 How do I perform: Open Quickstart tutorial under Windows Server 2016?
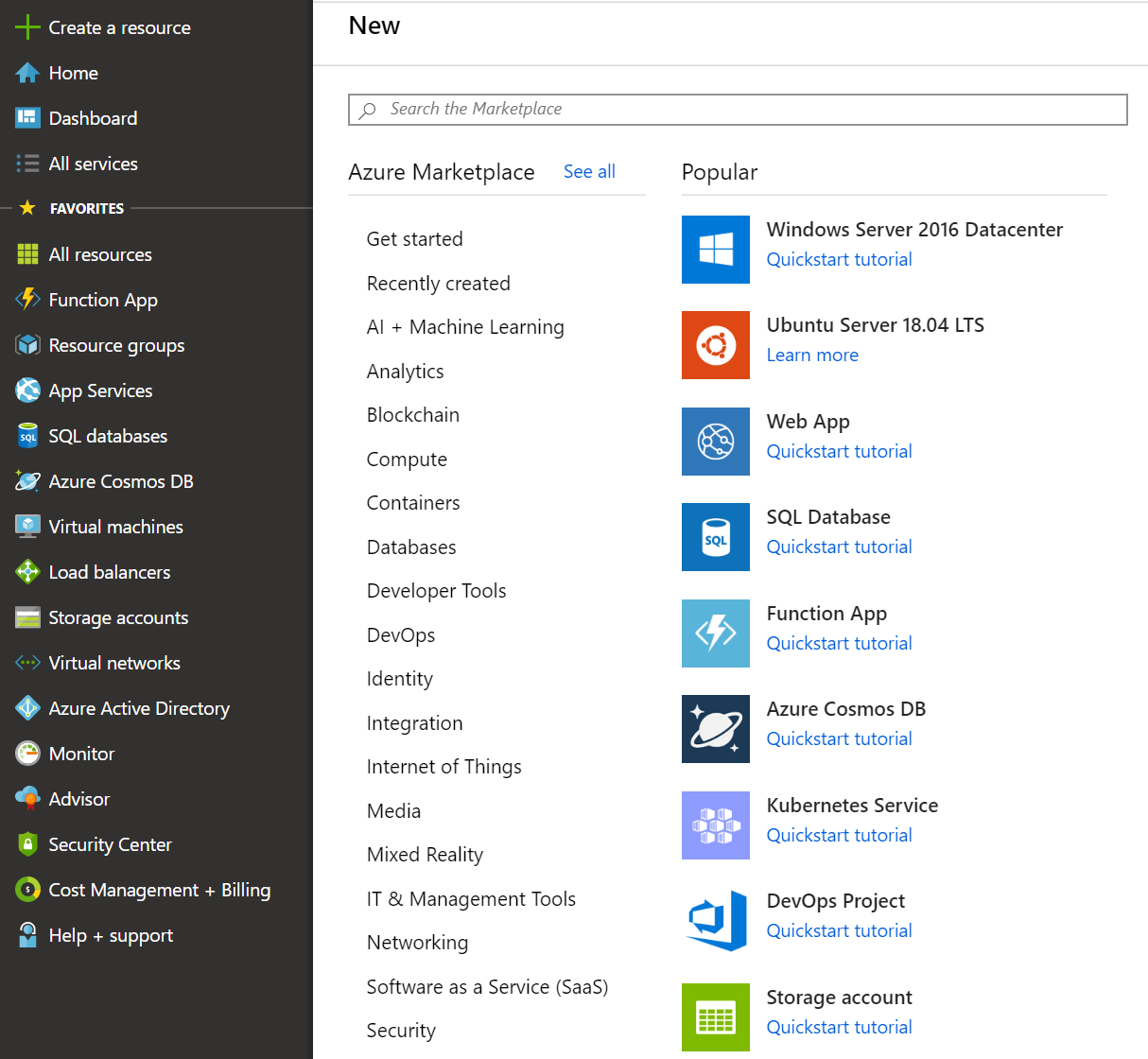pos(839,259)
